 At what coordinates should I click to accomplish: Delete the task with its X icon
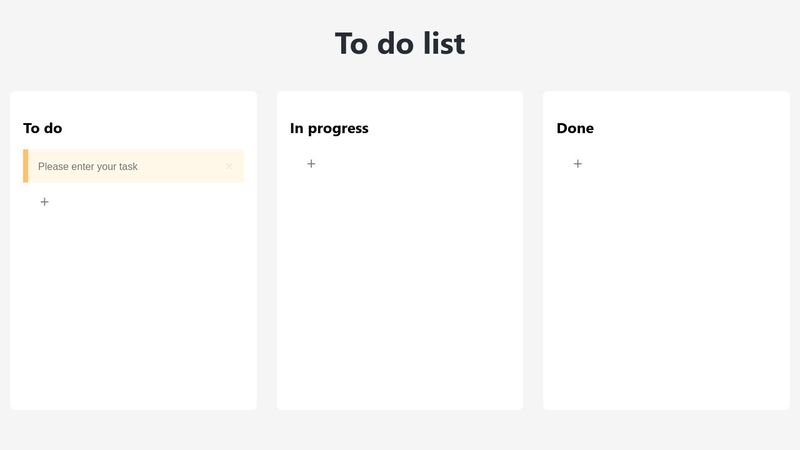[x=229, y=166]
